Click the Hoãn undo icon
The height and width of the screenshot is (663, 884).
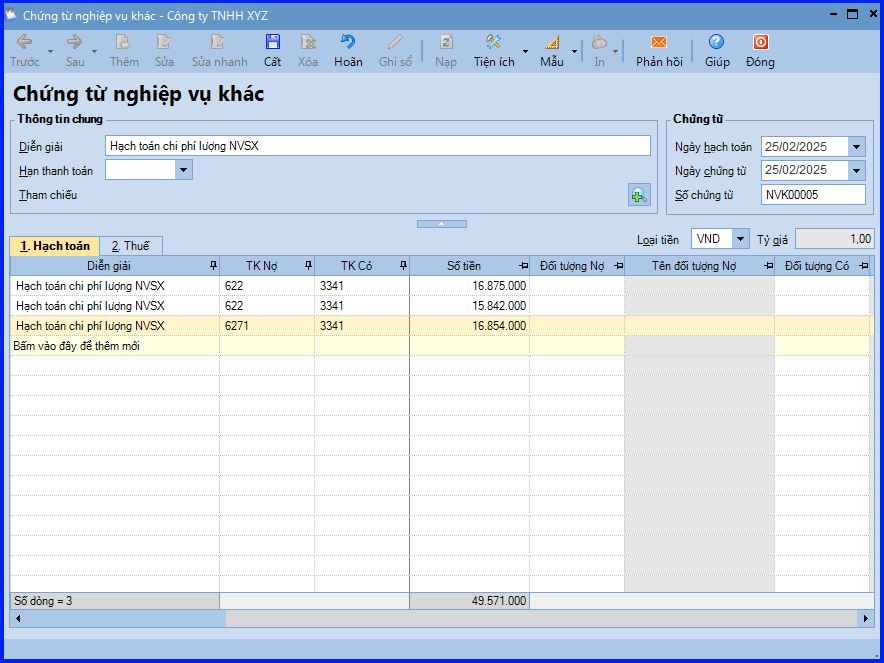point(348,42)
